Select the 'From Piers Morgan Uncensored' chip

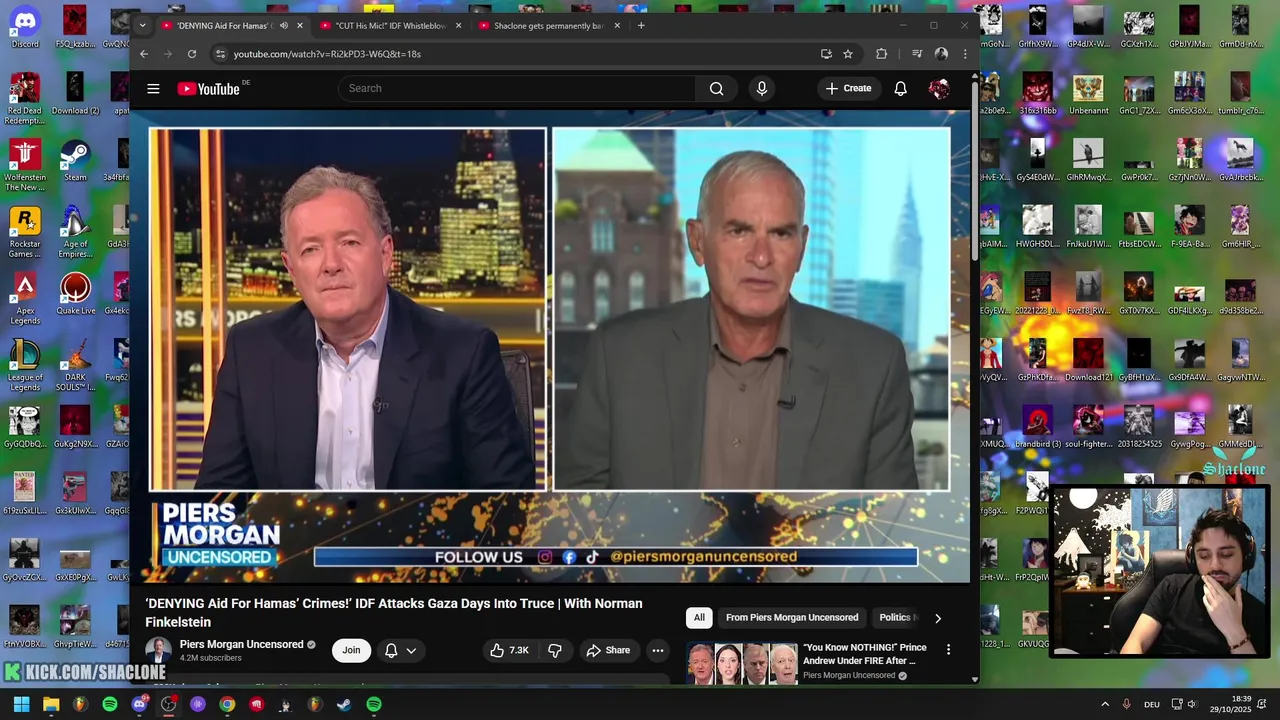[792, 618]
